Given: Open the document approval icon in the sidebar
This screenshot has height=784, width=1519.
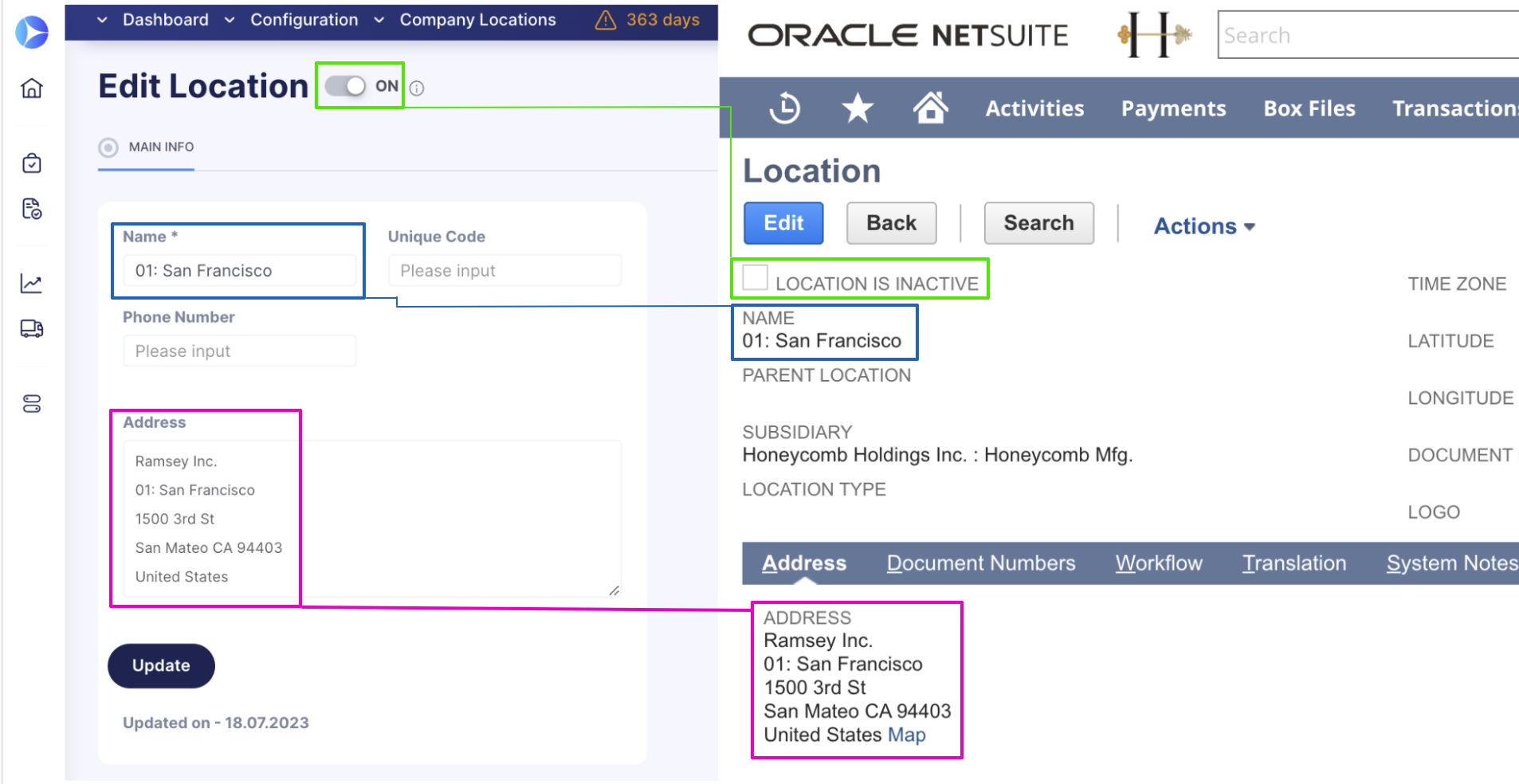Looking at the screenshot, I should point(32,209).
